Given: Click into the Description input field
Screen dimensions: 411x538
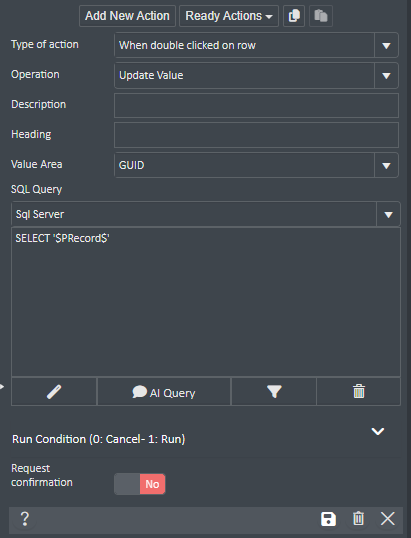Looking at the screenshot, I should 256,105.
